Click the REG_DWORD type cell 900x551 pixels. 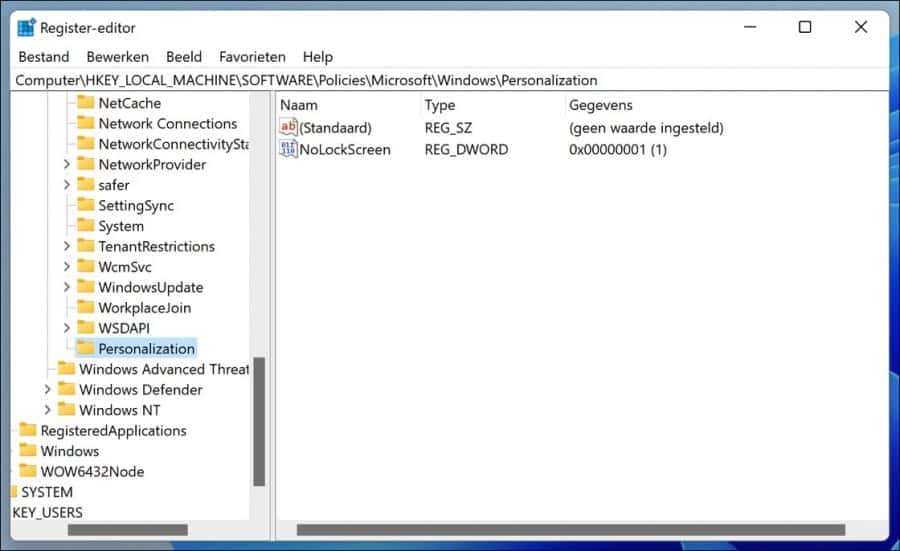coord(466,149)
